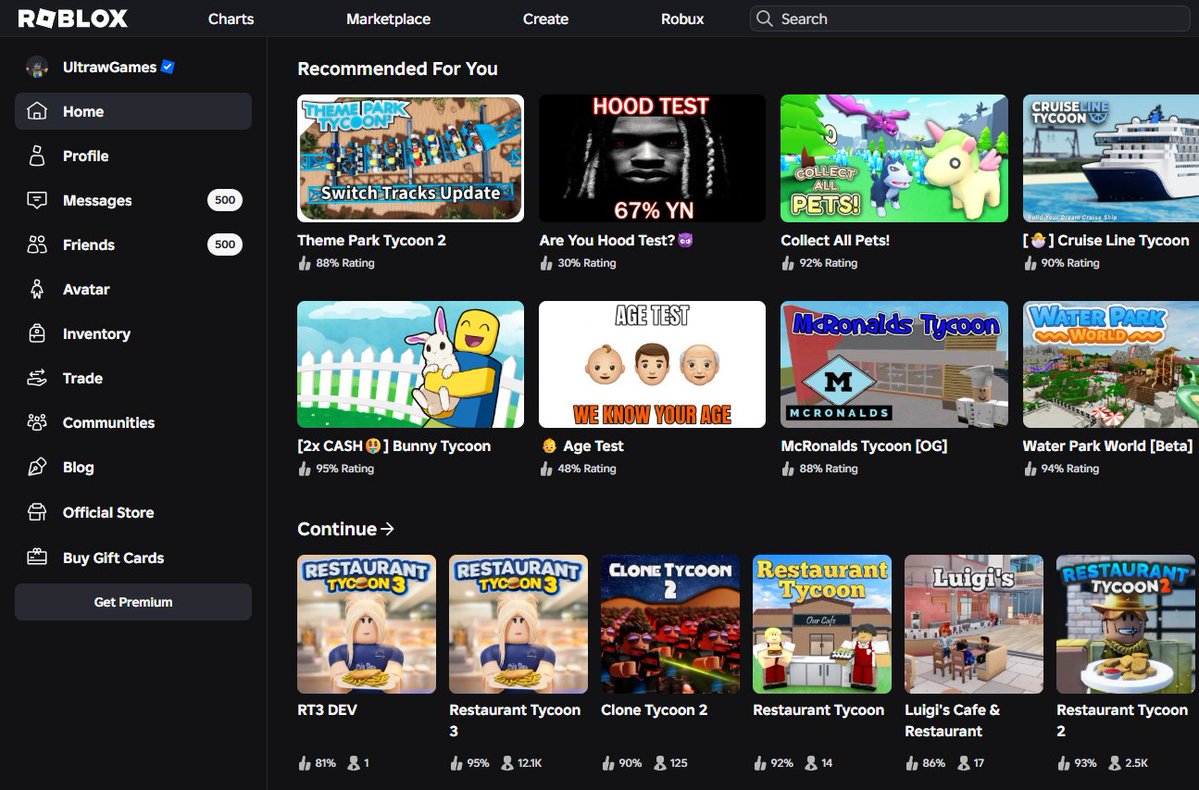Click the Get Premium button
This screenshot has width=1199, height=790.
coord(133,602)
